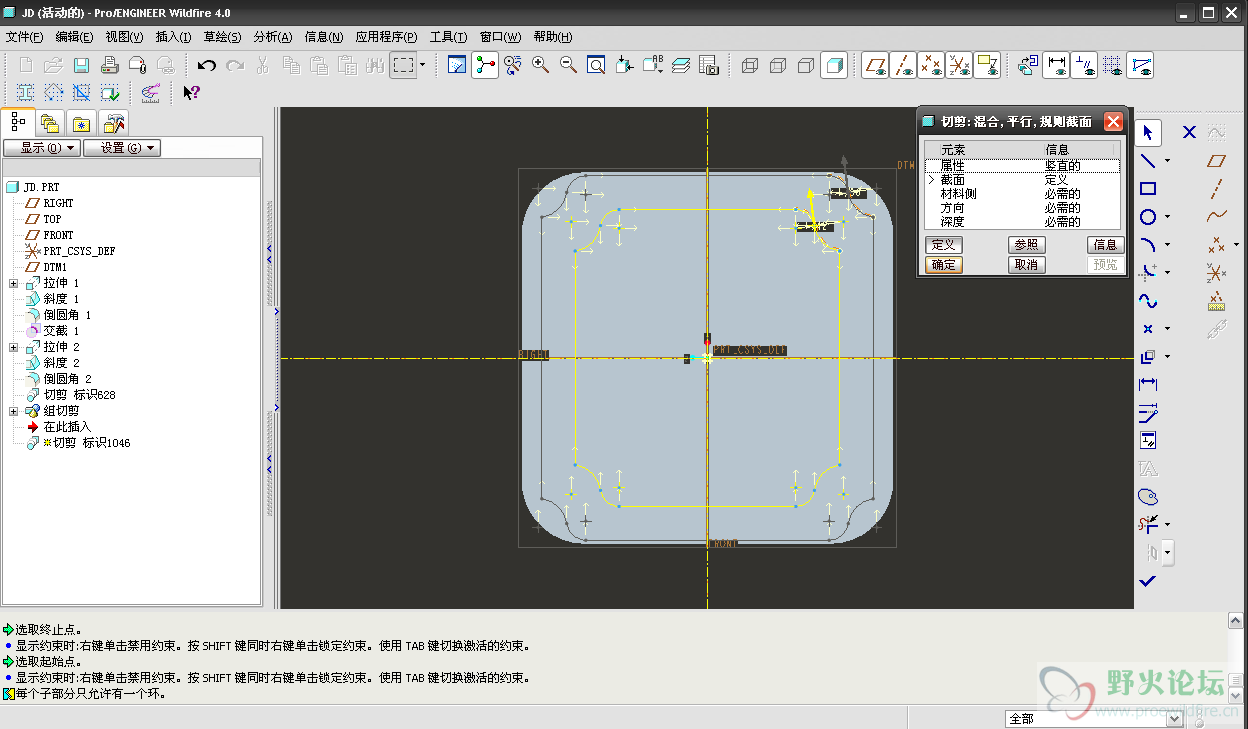Click the undo arrow
This screenshot has height=729, width=1248.
tap(207, 65)
